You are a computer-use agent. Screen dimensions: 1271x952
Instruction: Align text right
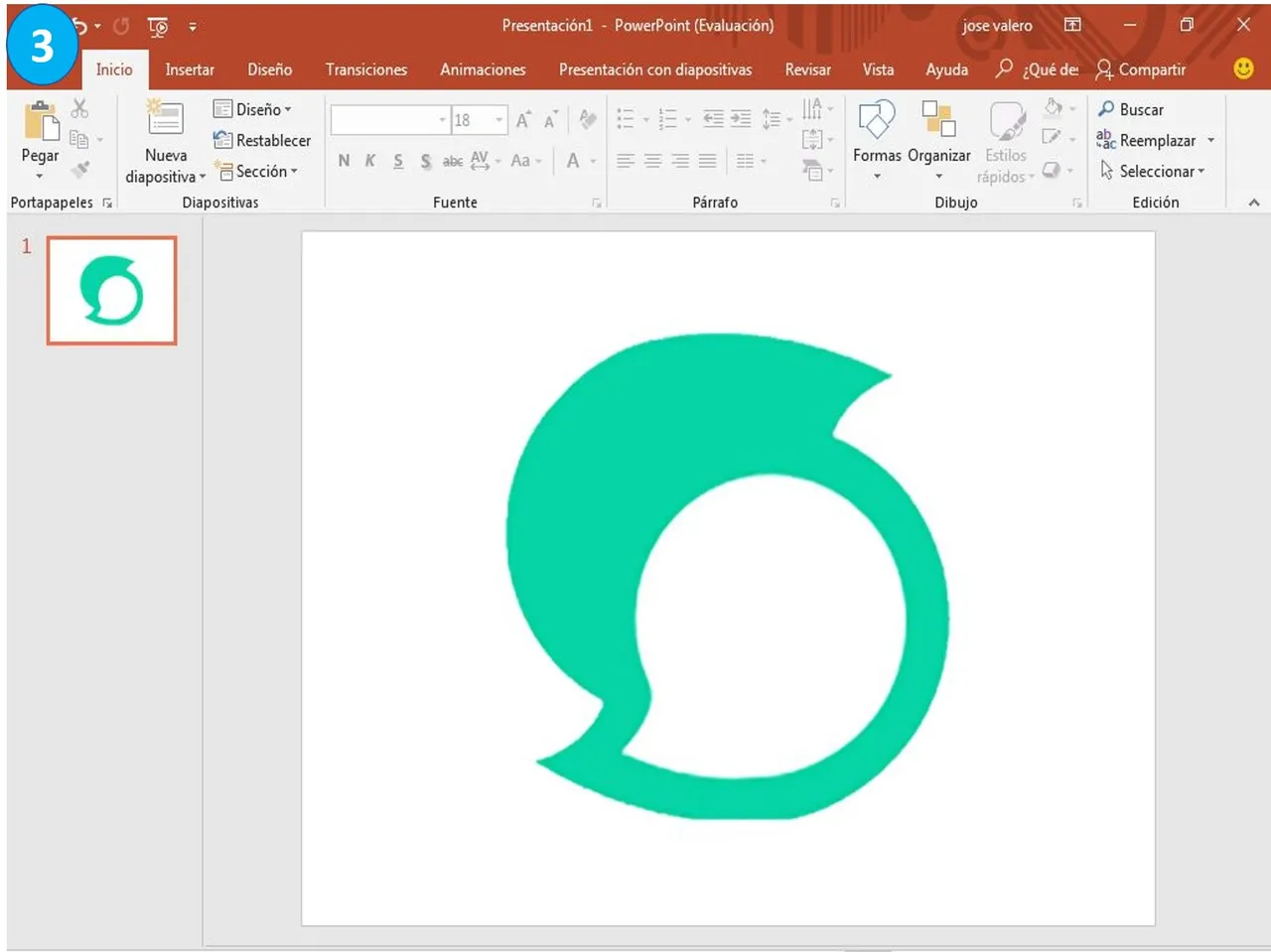point(680,161)
